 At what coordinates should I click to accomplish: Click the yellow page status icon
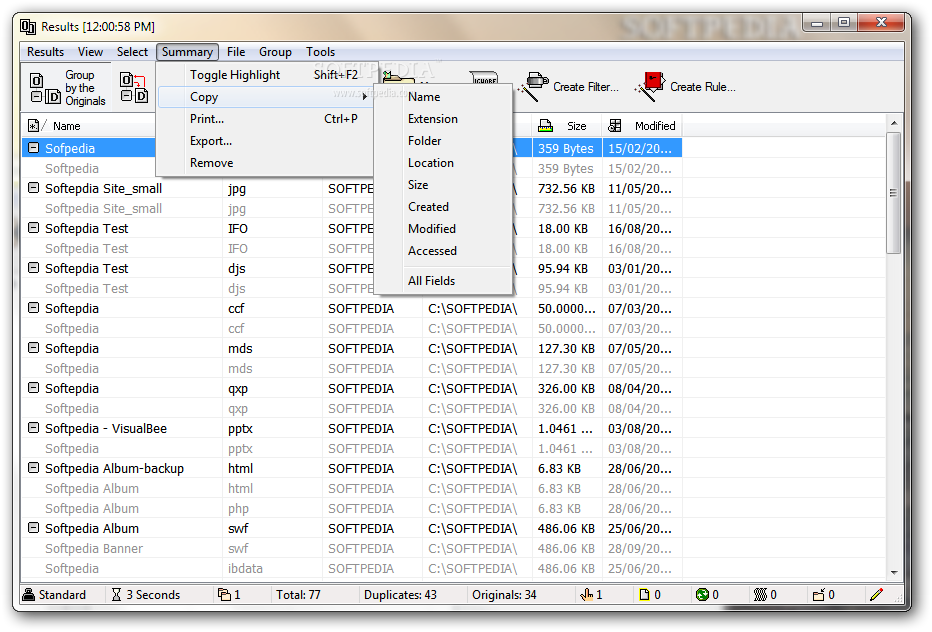point(644,594)
